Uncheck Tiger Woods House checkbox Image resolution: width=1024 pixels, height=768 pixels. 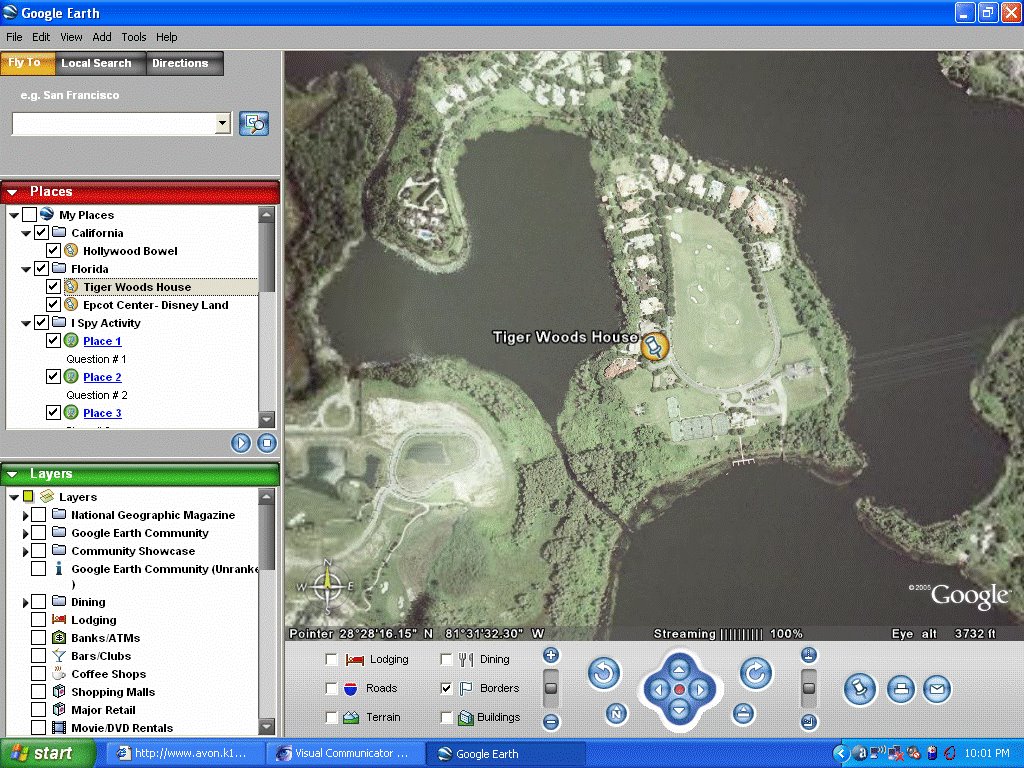(x=54, y=287)
